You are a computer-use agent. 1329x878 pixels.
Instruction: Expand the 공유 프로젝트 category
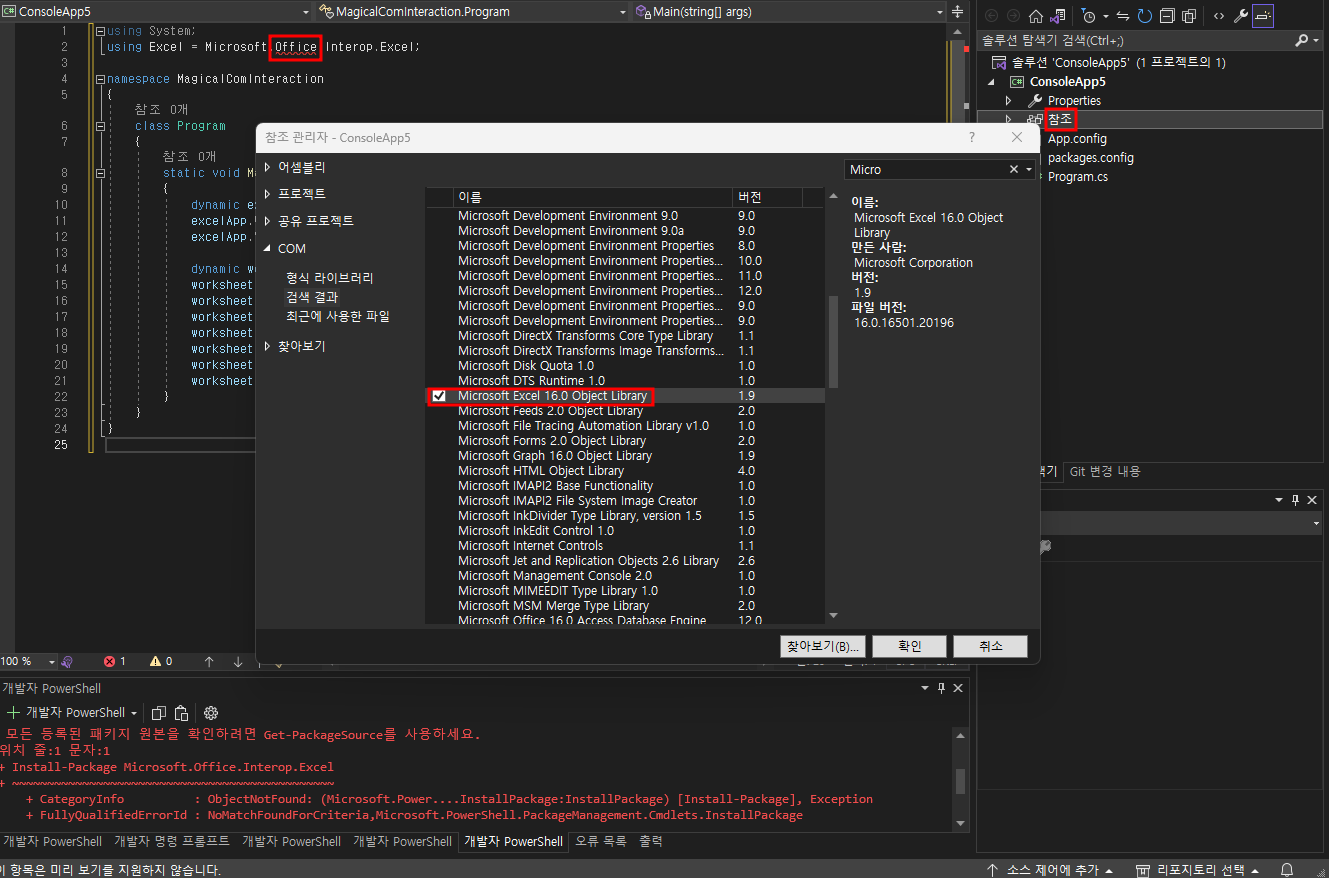click(267, 220)
